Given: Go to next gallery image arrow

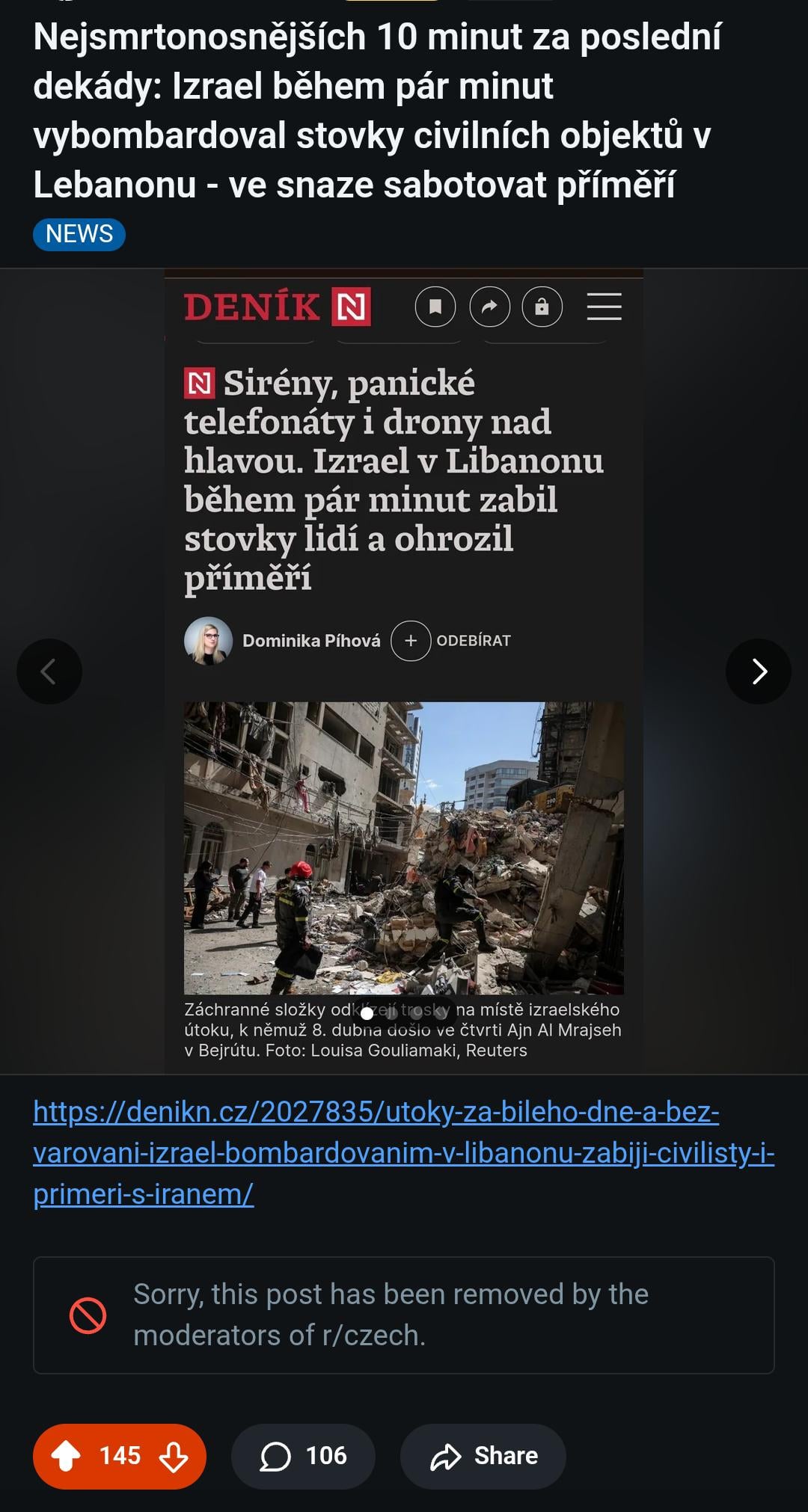Looking at the screenshot, I should (x=759, y=672).
